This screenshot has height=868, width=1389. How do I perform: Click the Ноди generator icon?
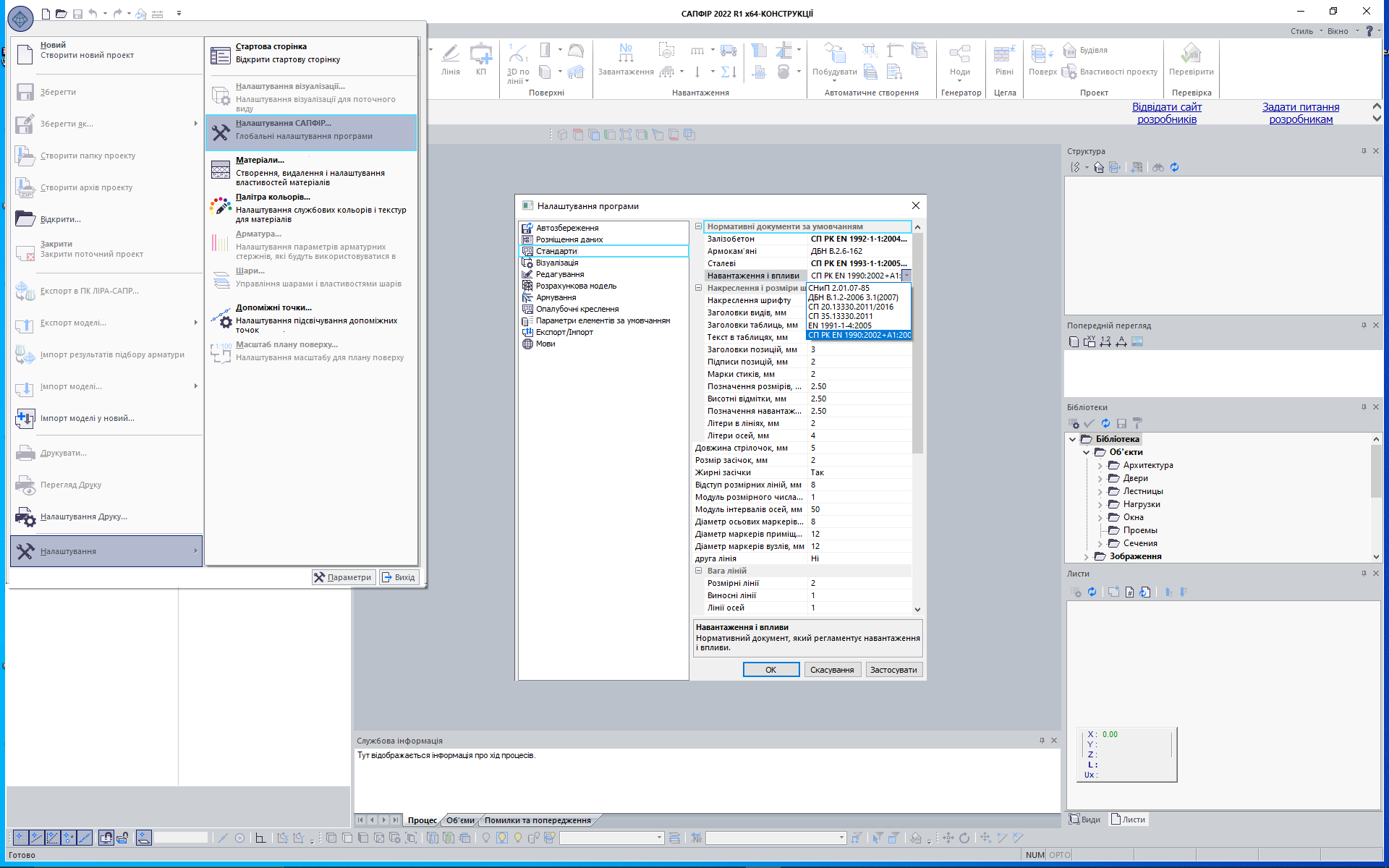[959, 54]
